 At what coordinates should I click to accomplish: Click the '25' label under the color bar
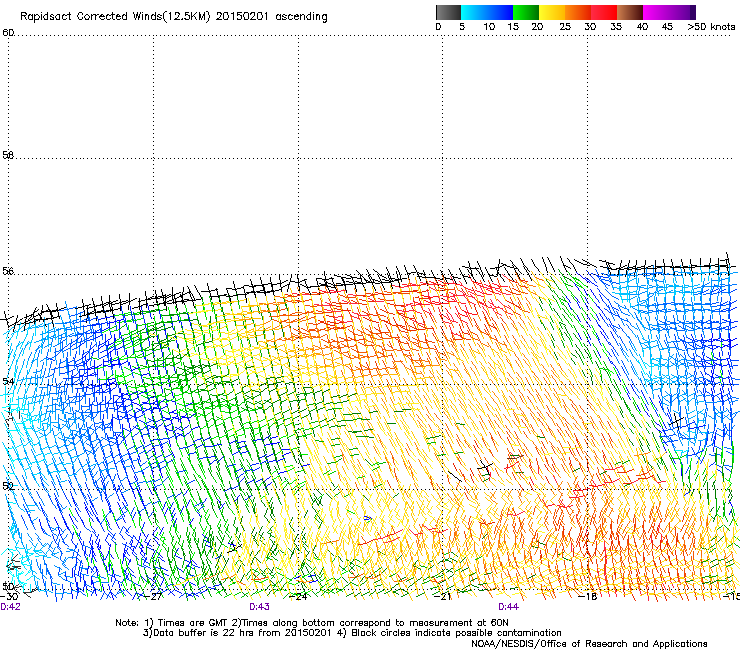[565, 27]
